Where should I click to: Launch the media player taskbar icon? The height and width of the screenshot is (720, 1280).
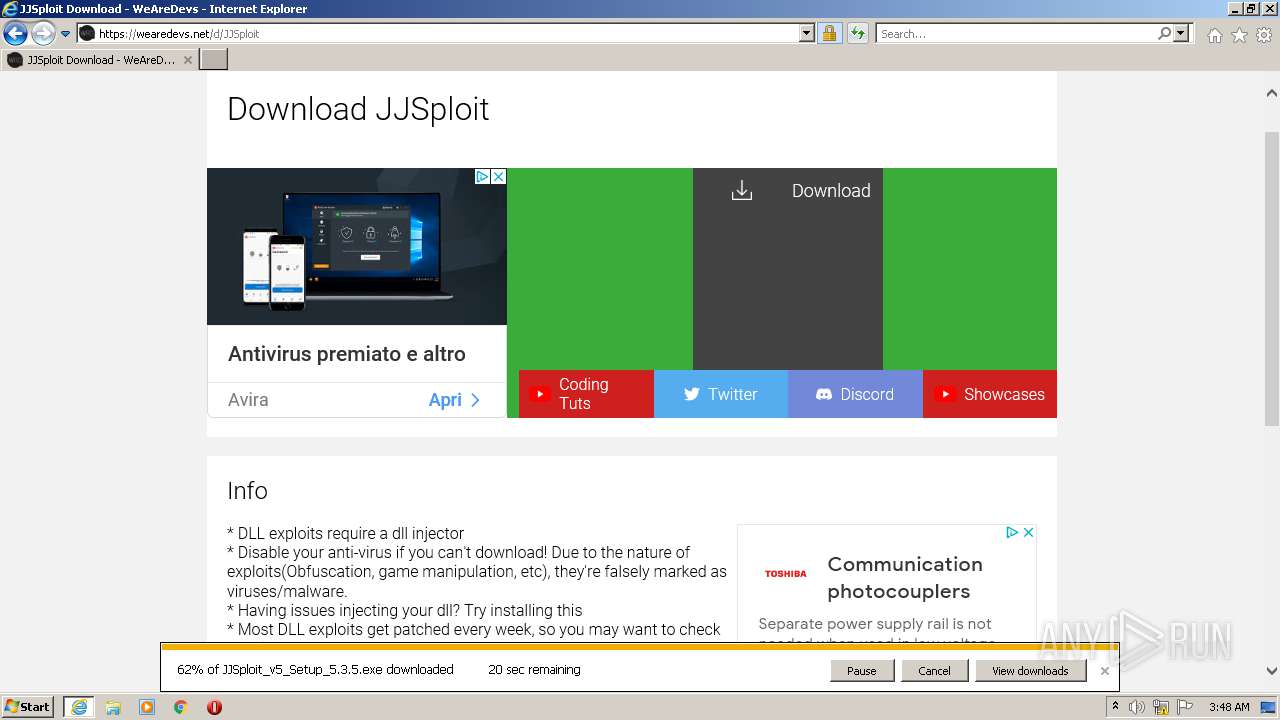[147, 707]
